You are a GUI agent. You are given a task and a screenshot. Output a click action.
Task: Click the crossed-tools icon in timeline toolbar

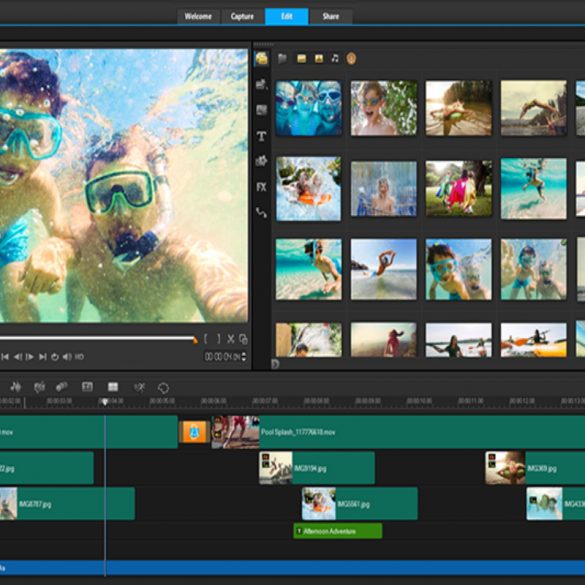pyautogui.click(x=140, y=387)
